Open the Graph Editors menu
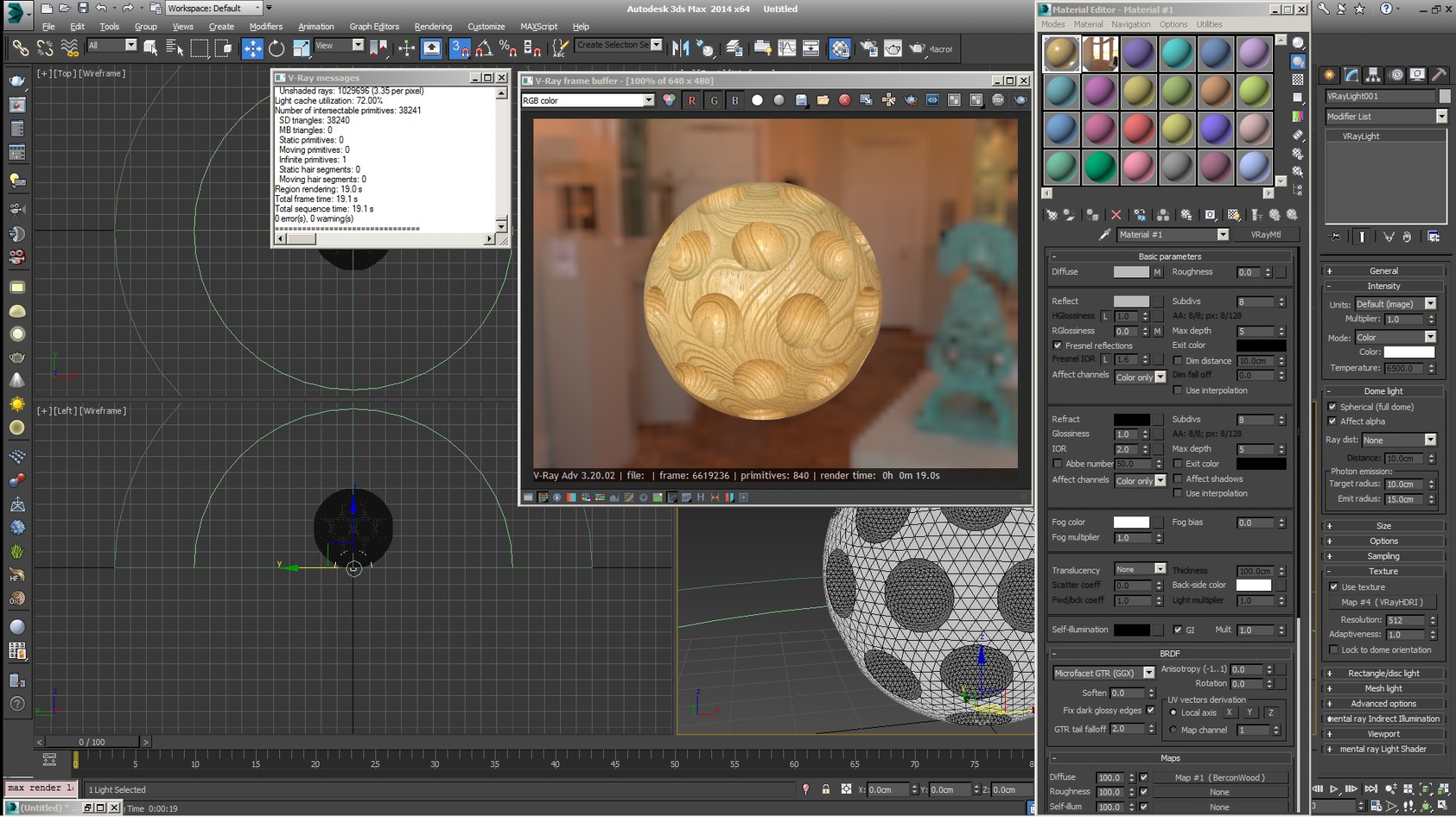 (374, 27)
